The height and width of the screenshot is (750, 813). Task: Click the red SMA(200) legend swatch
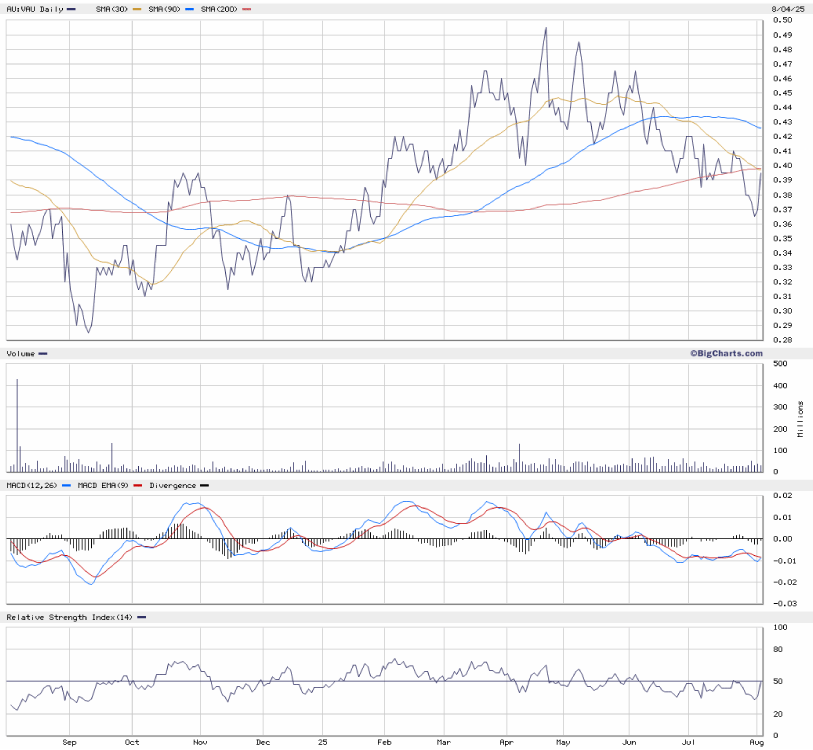(x=247, y=9)
